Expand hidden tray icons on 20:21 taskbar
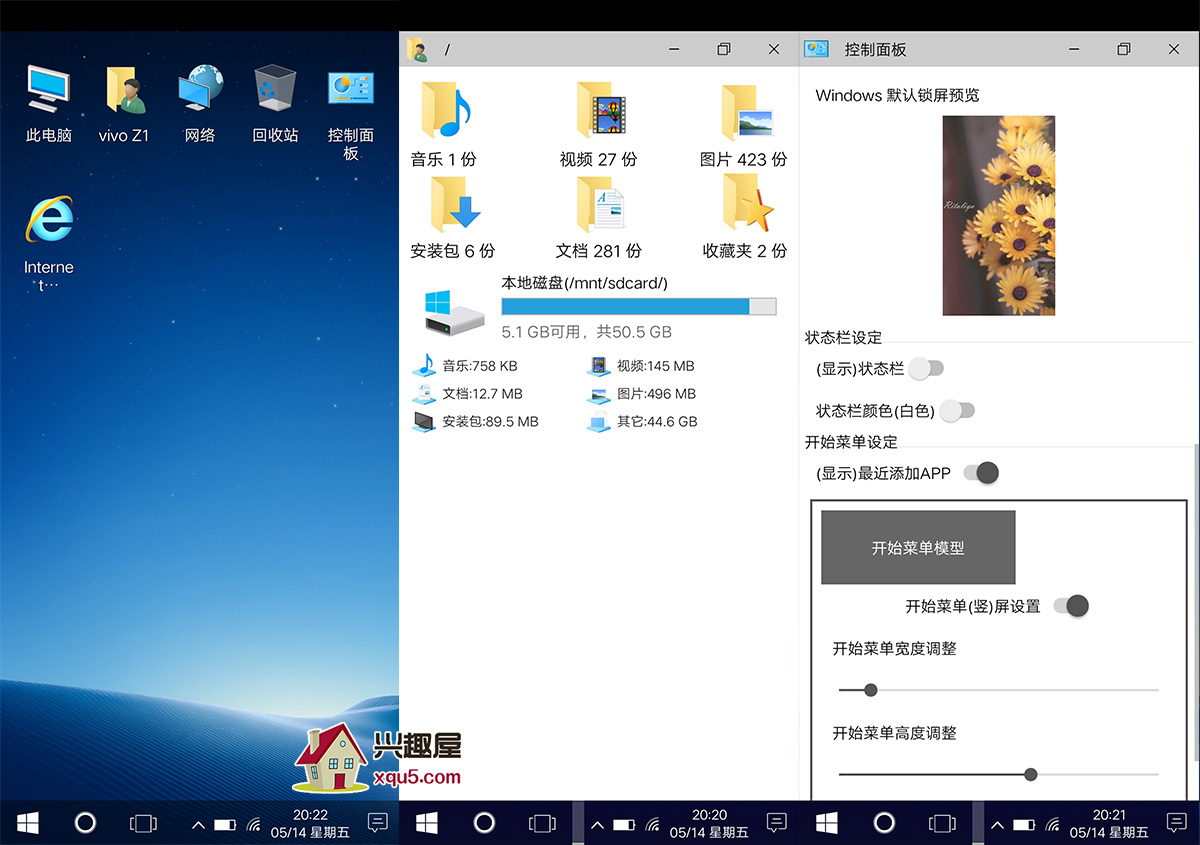 point(997,825)
